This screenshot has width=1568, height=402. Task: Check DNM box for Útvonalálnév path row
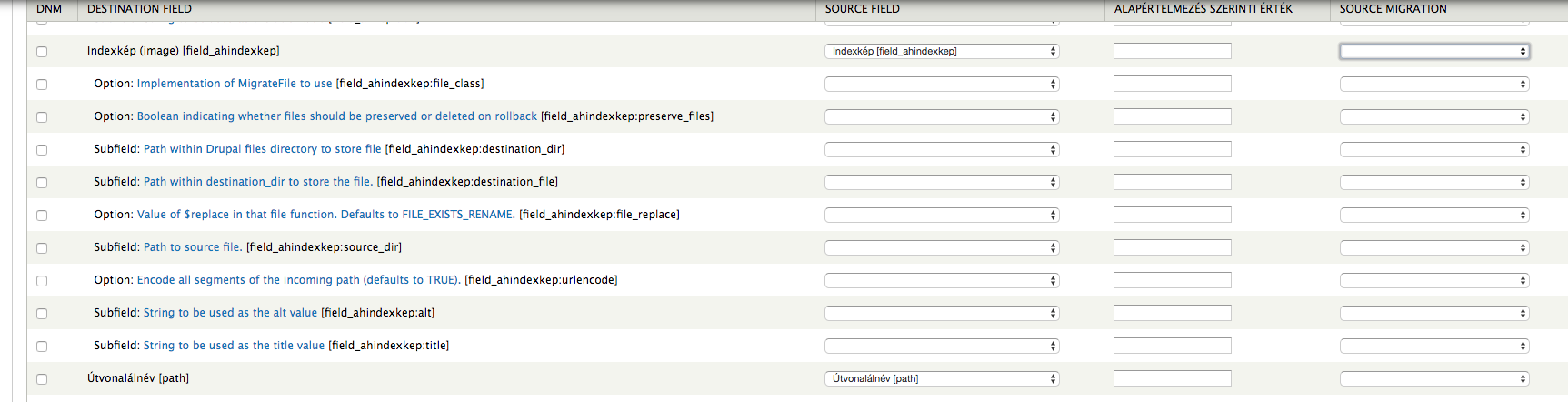point(42,379)
